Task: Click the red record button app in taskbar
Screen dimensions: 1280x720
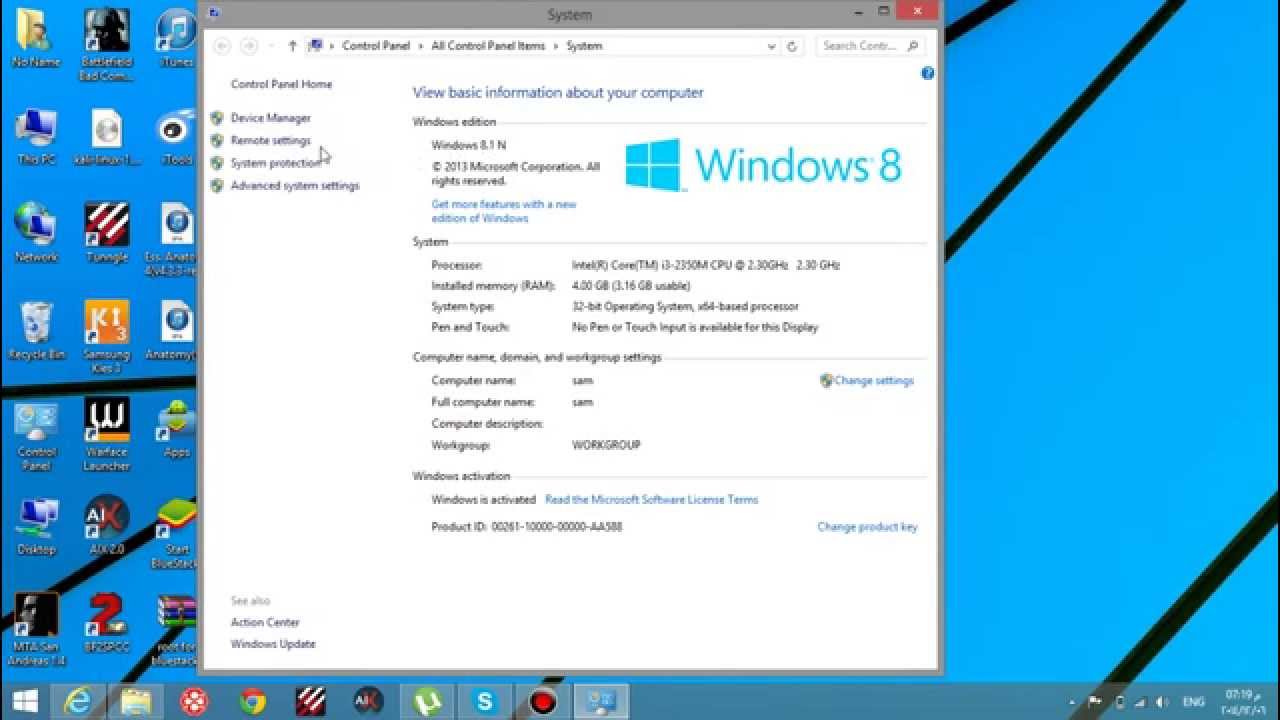Action: 543,701
